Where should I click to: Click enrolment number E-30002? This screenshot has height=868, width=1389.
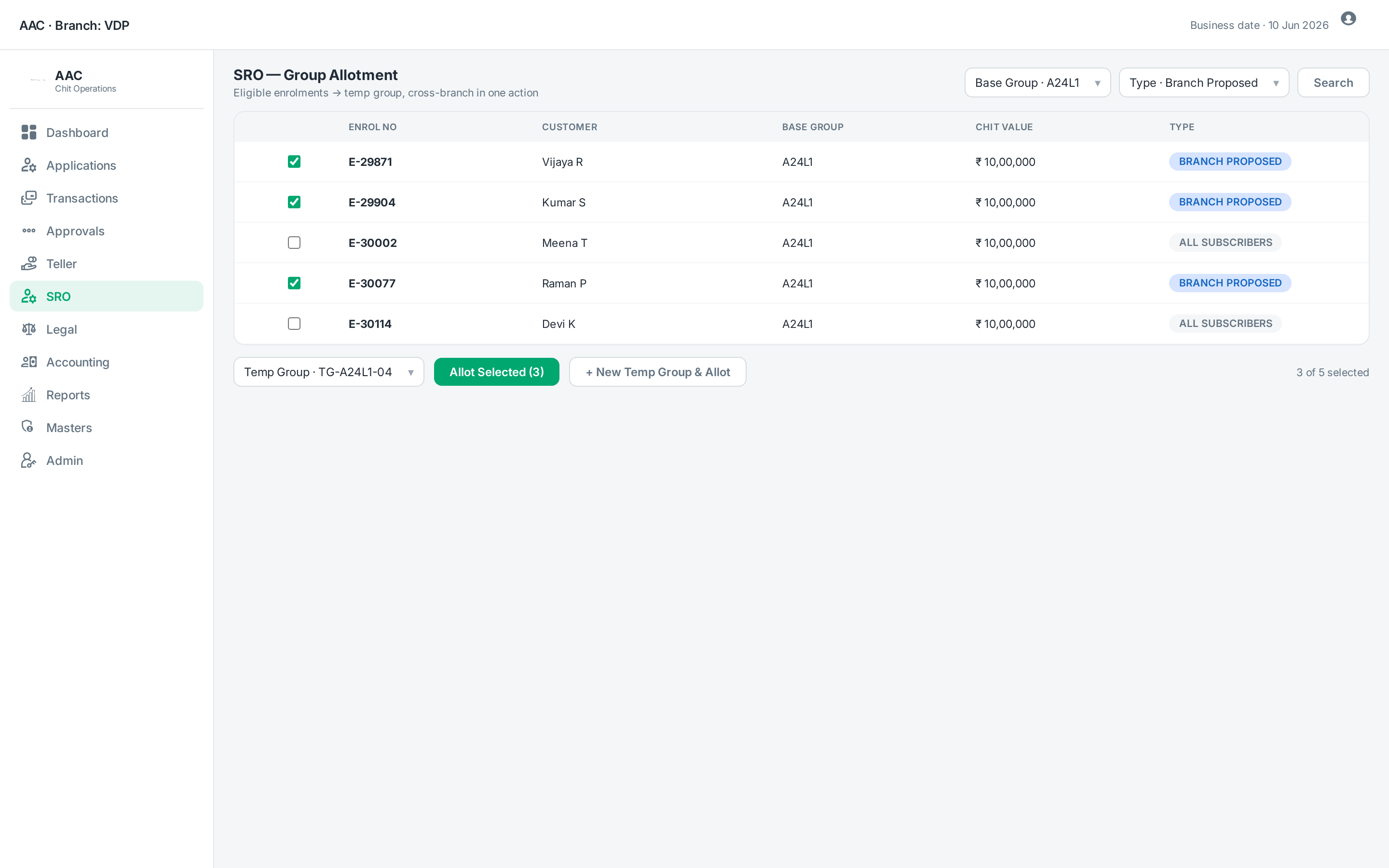point(372,243)
